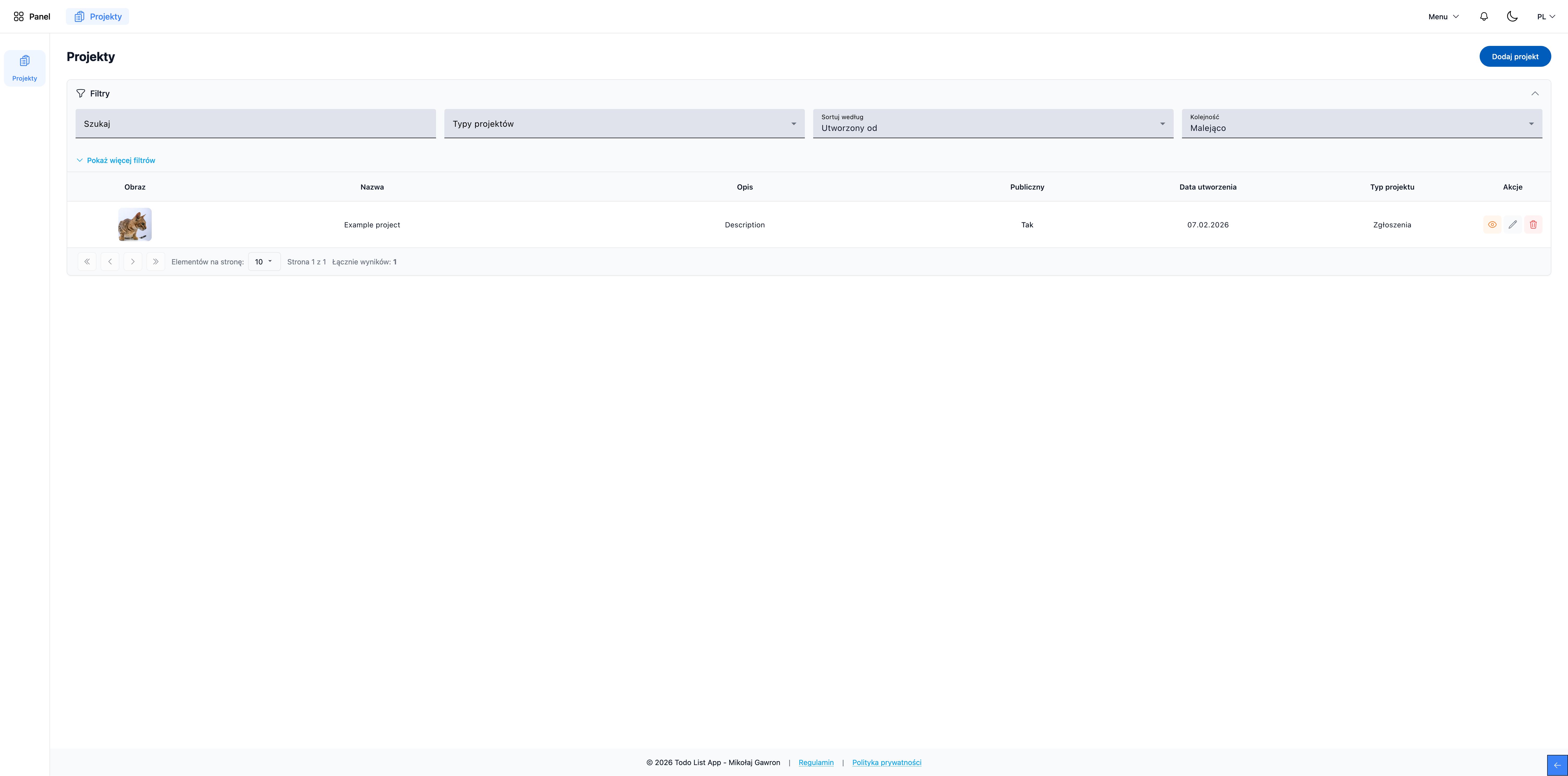Screen dimensions: 1568x776
Task: Open the PL language dropdown
Action: [x=1546, y=16]
